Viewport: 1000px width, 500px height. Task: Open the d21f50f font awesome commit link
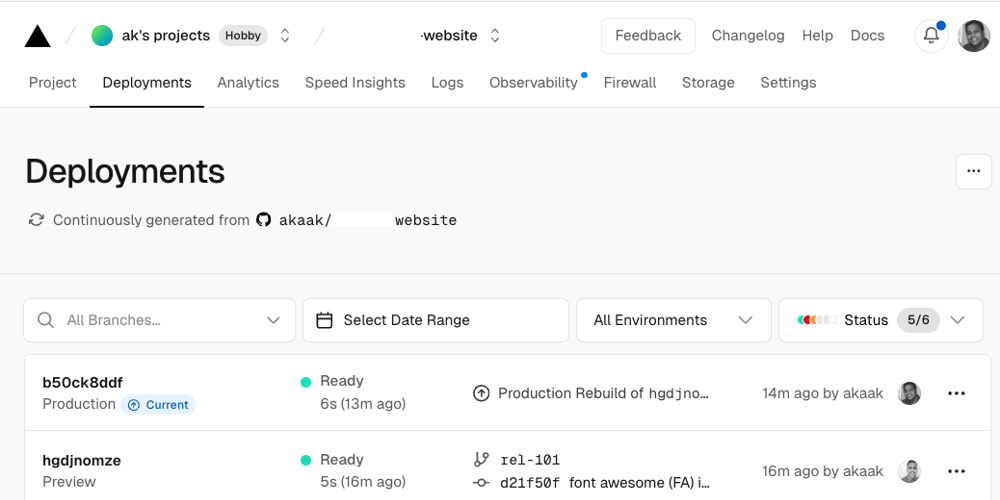click(x=605, y=483)
